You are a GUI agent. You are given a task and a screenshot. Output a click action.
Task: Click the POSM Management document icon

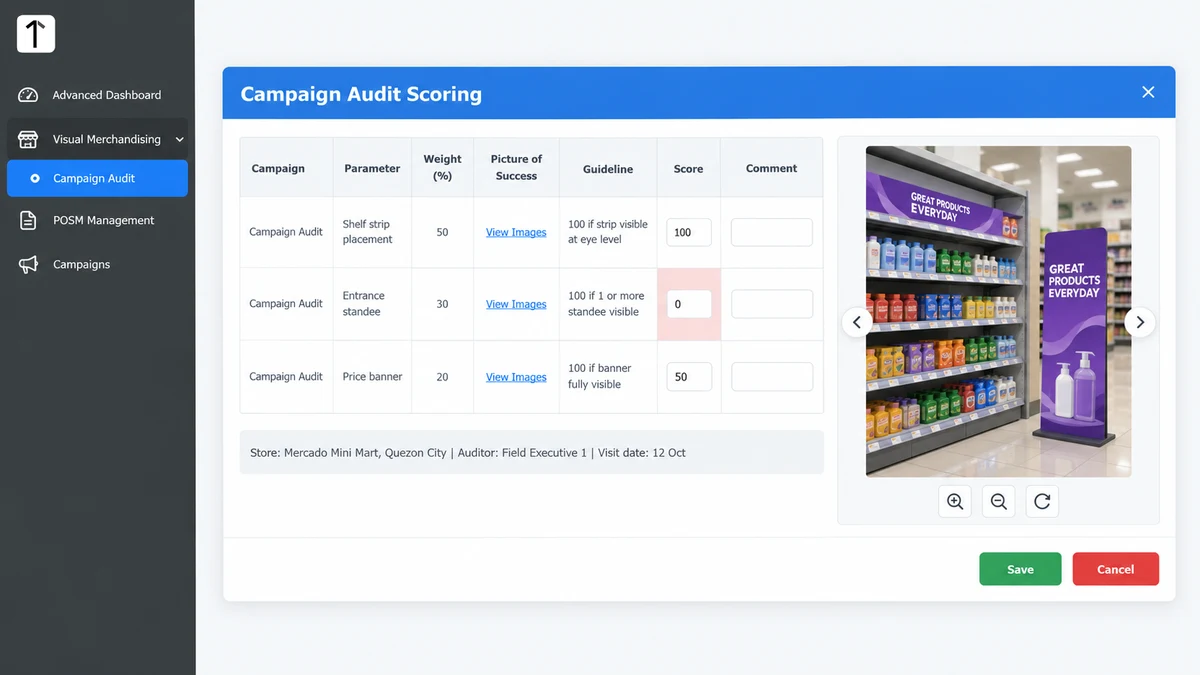28,220
